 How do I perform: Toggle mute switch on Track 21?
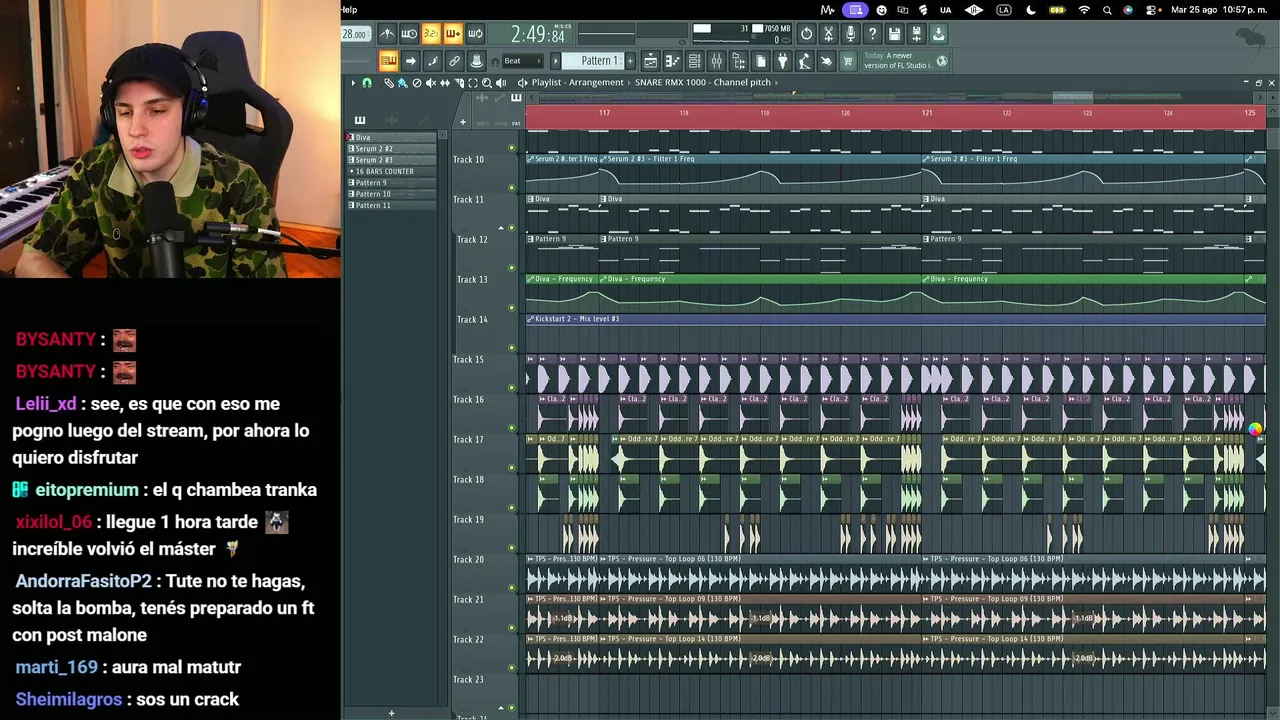(x=512, y=628)
